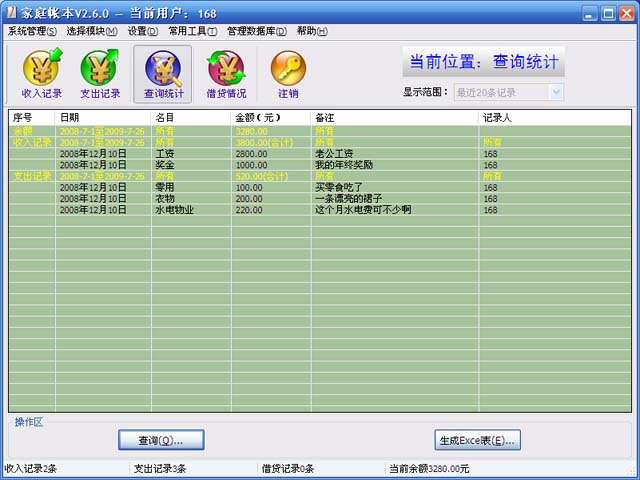Click the 金额(元) column header
The image size is (640, 480).
tap(270, 118)
